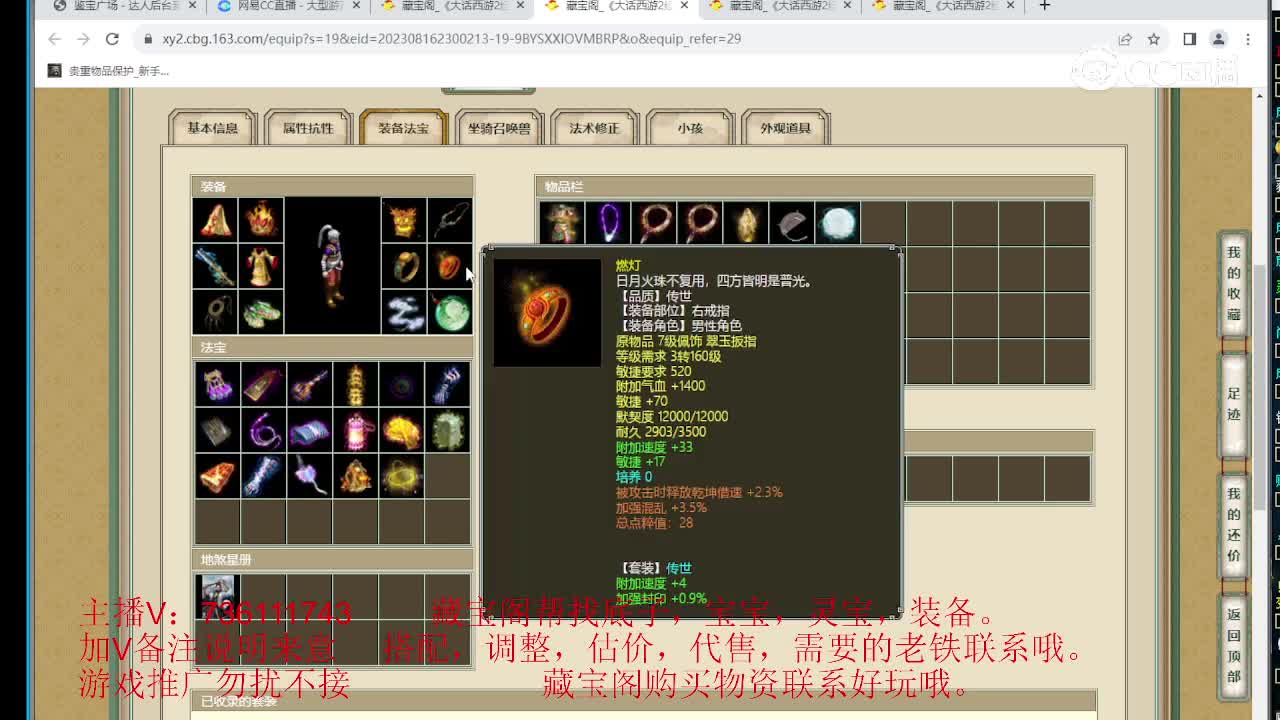Select the pointed hat equipment icon
This screenshot has height=720, width=1280.
pos(215,220)
